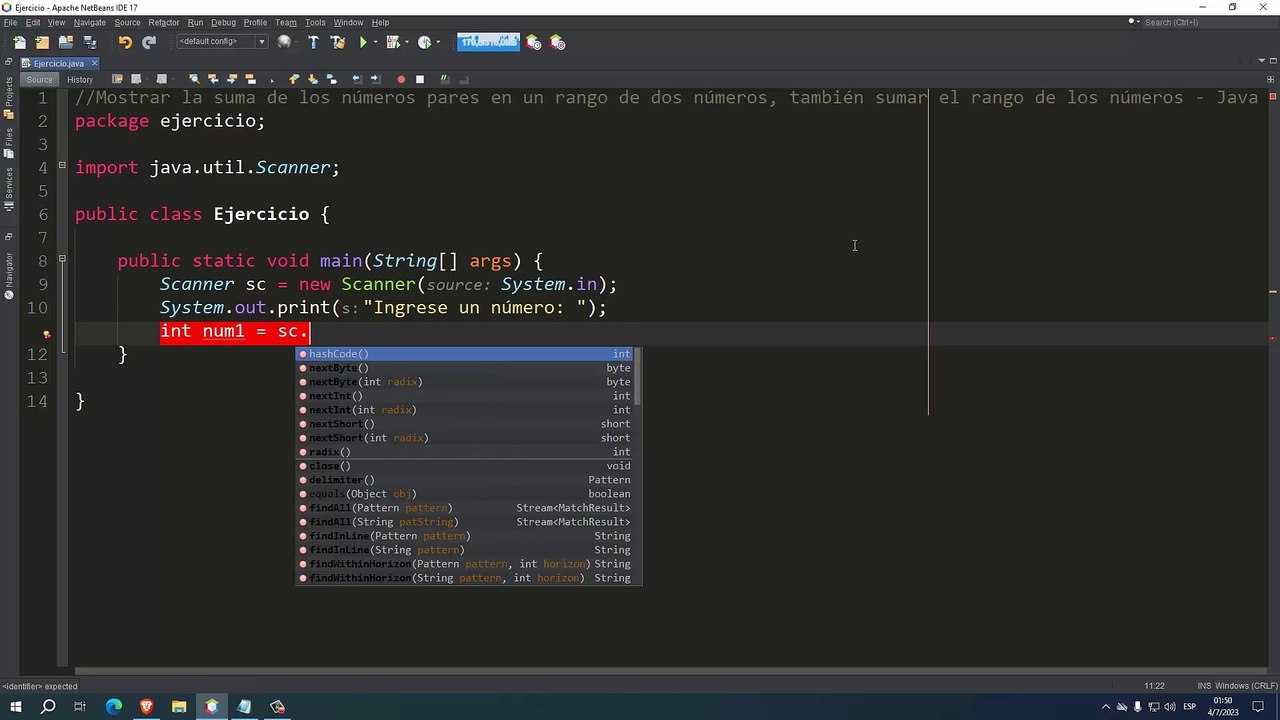The image size is (1280, 720).
Task: Choose delimiter() from the suggestions
Action: pyautogui.click(x=465, y=480)
